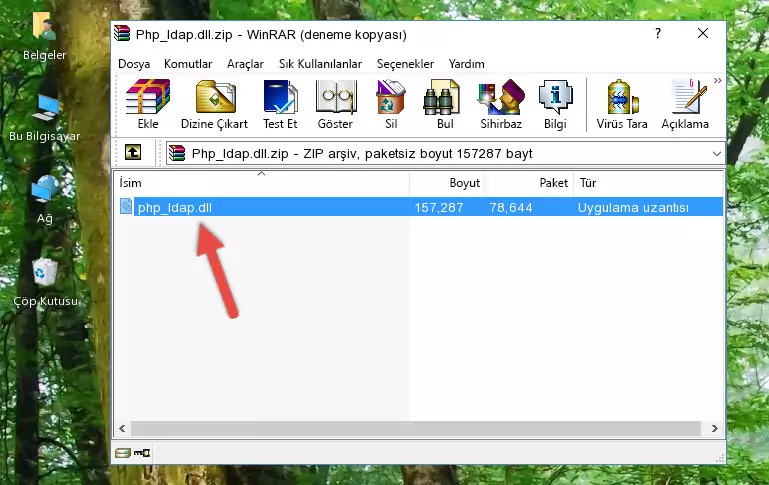Image resolution: width=769 pixels, height=485 pixels.
Task: Close the WinRAR window
Action: click(x=703, y=33)
